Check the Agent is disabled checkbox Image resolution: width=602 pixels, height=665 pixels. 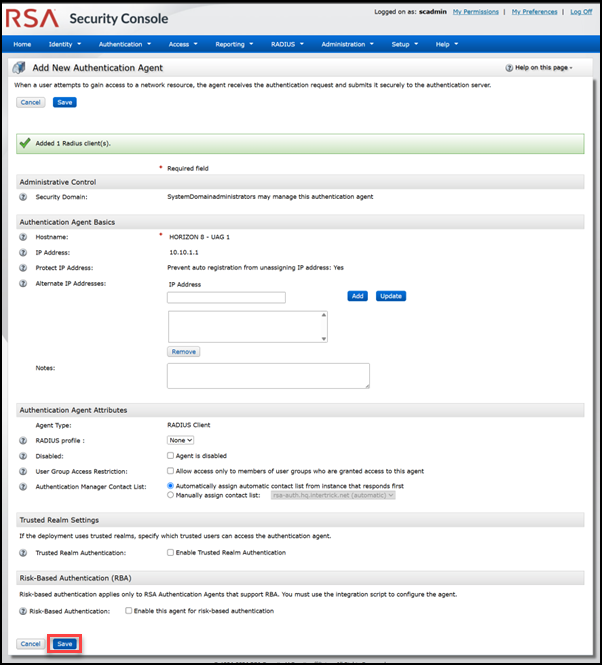click(171, 456)
